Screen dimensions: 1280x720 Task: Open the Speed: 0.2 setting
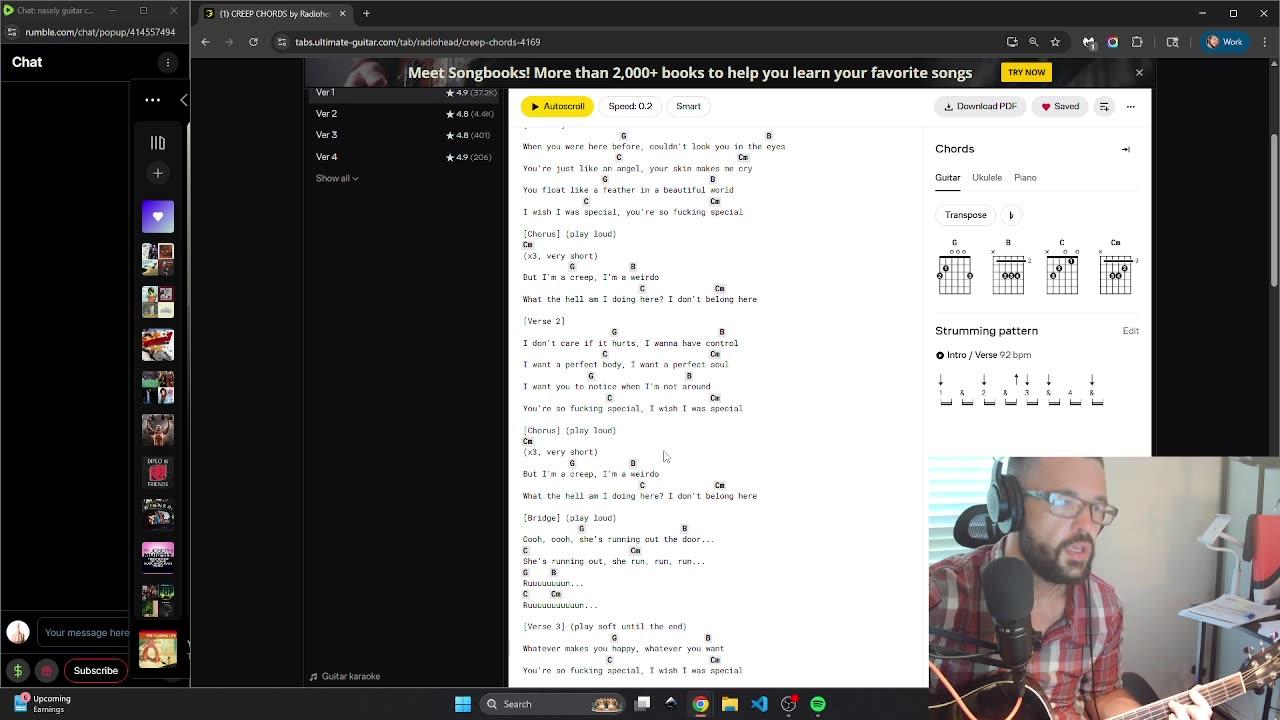point(630,106)
